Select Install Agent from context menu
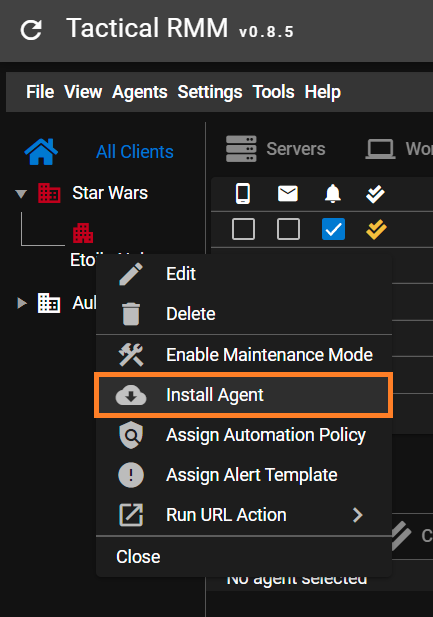The height and width of the screenshot is (617, 433). (244, 395)
